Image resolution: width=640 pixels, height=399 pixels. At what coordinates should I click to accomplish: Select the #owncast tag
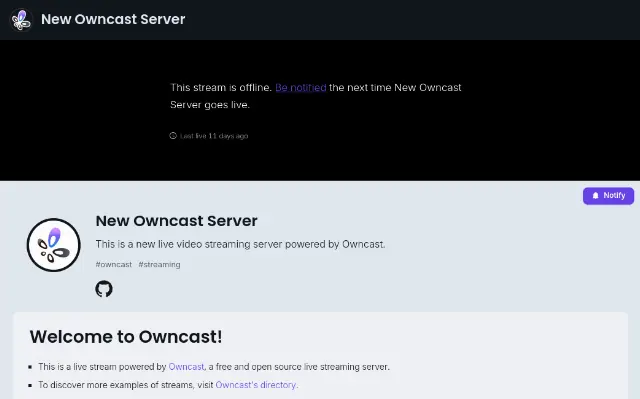pyautogui.click(x=113, y=264)
